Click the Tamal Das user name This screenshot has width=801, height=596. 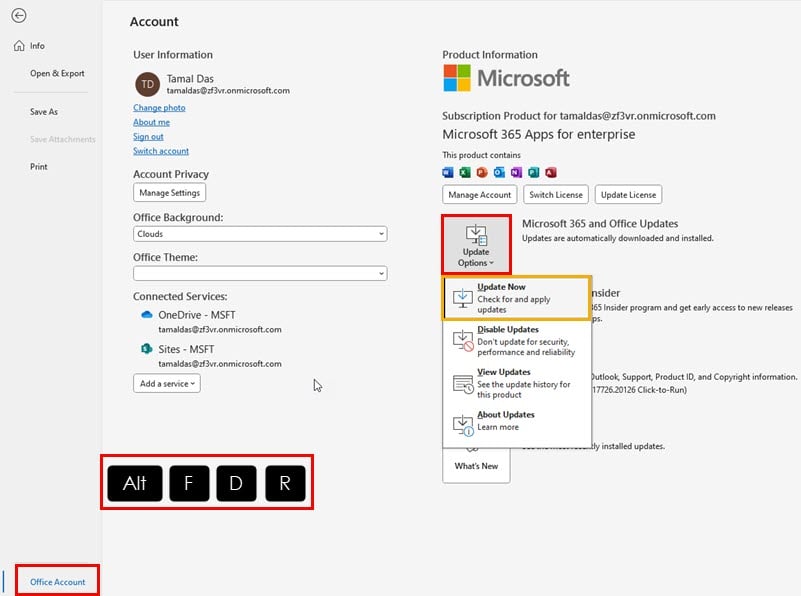click(x=190, y=79)
